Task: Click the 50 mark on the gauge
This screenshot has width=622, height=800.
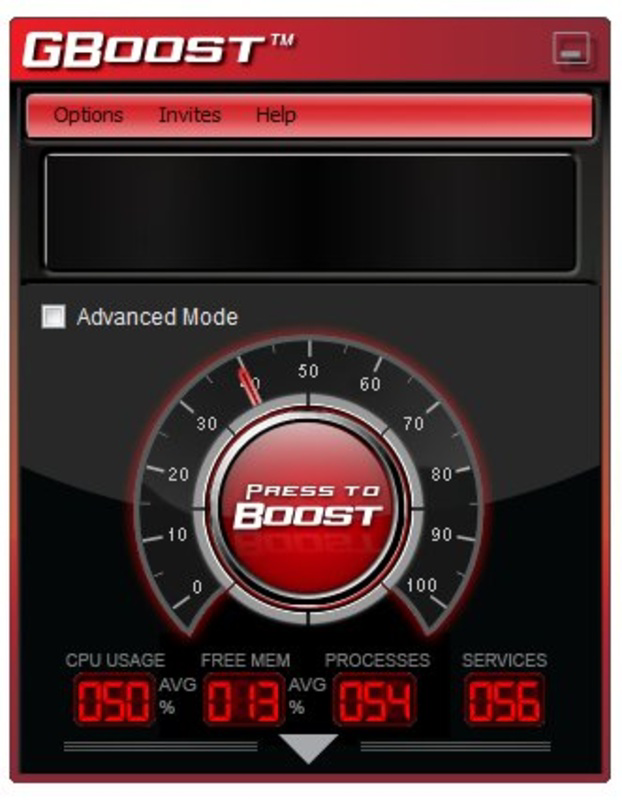Action: [x=308, y=371]
